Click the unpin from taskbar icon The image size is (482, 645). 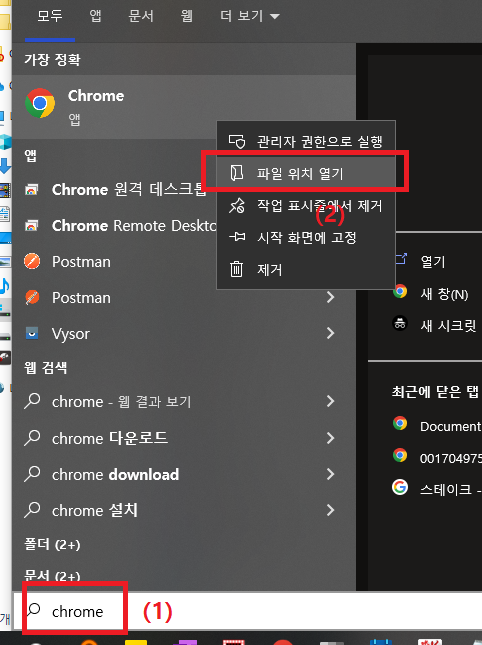coord(237,205)
